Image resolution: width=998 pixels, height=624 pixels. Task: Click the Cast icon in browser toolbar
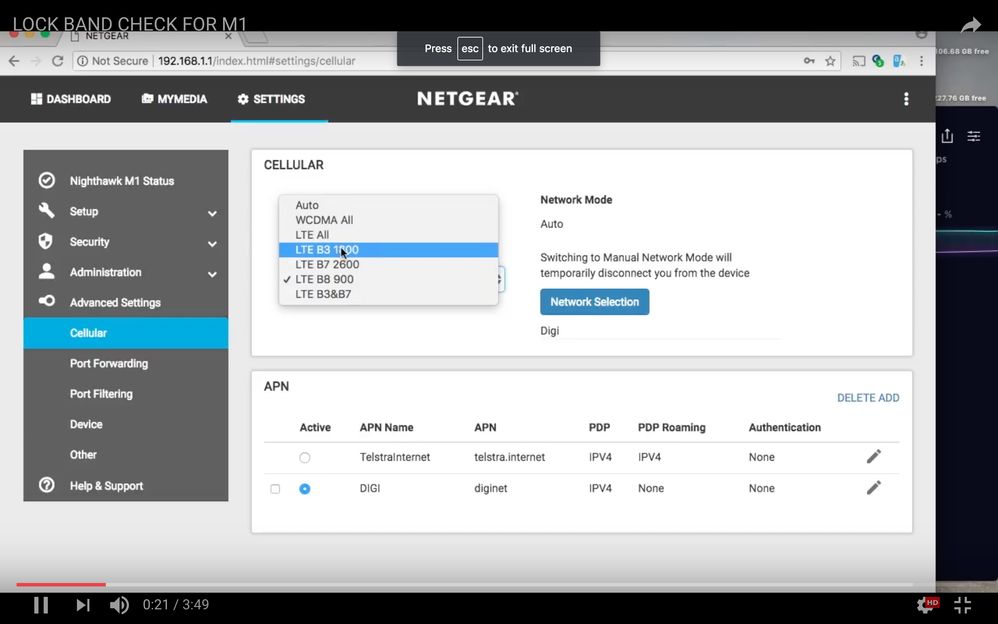(859, 61)
